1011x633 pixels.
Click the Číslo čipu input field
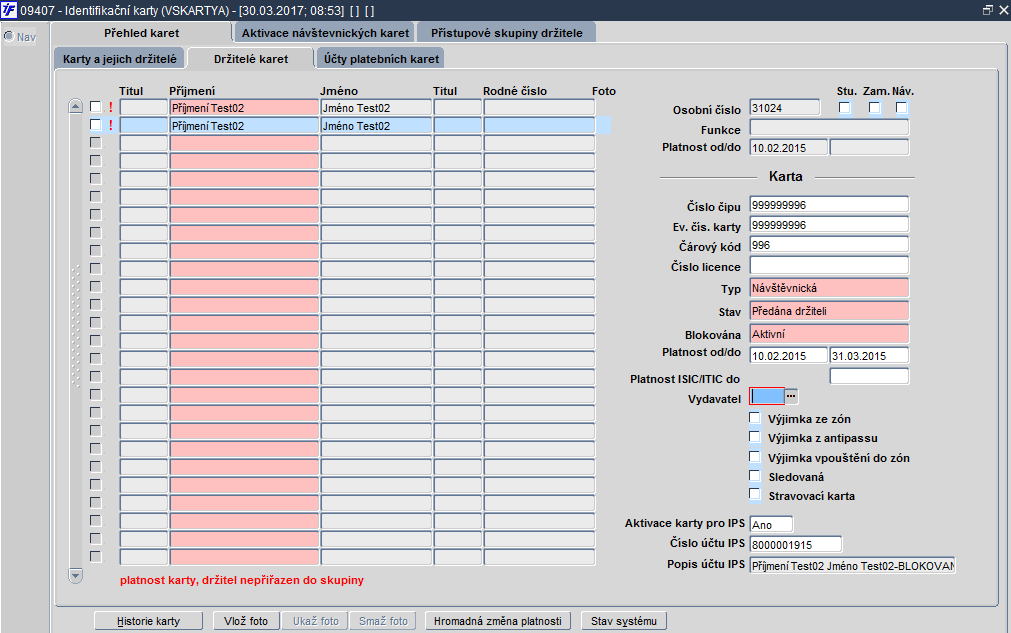[829, 205]
